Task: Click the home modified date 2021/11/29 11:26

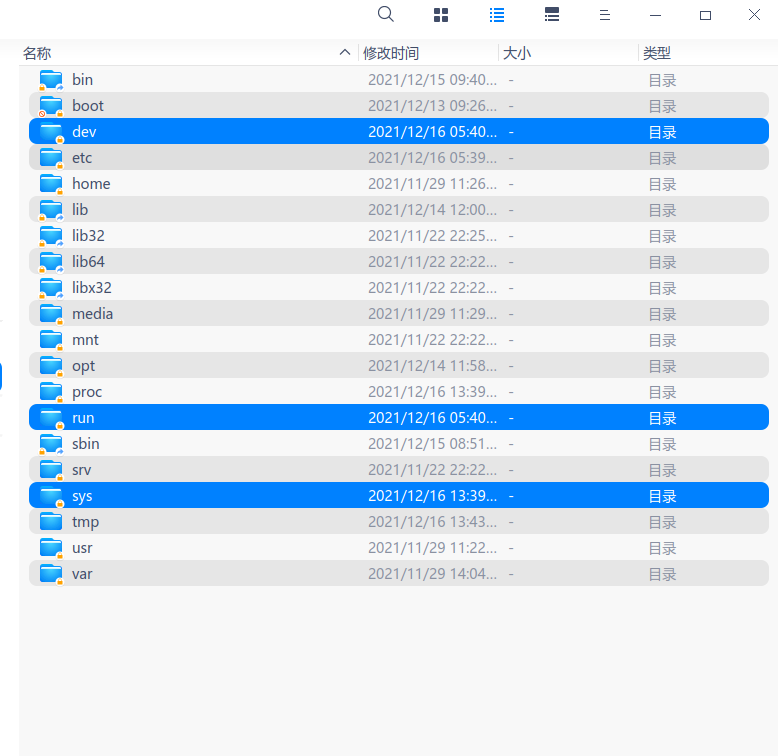Action: (x=432, y=184)
